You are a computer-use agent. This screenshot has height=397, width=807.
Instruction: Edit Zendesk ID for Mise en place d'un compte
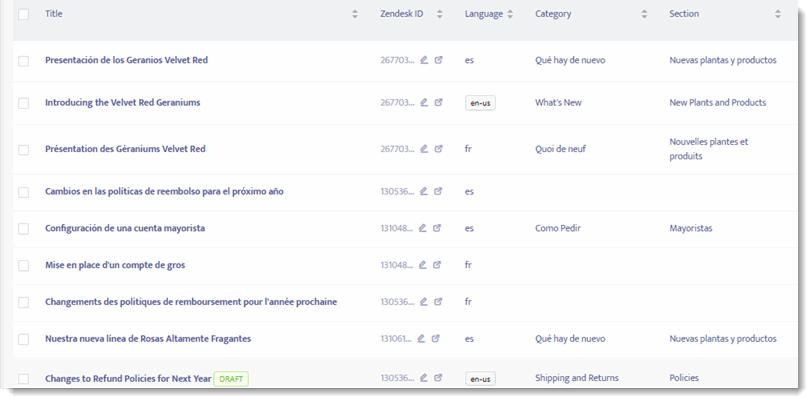[x=423, y=265]
